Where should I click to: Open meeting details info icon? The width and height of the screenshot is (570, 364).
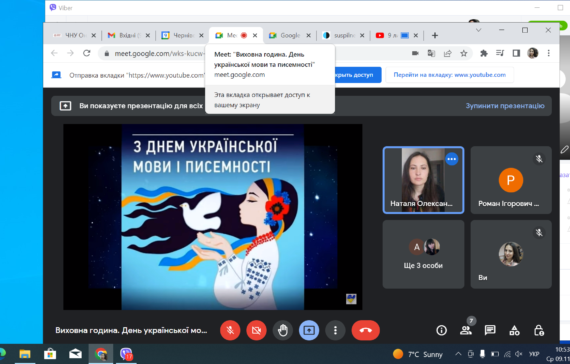click(x=441, y=330)
